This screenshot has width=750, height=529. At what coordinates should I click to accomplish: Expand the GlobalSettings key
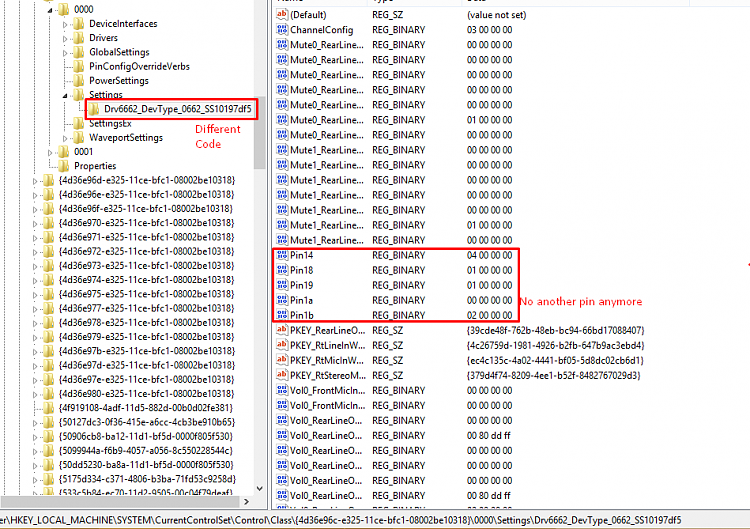(65, 53)
